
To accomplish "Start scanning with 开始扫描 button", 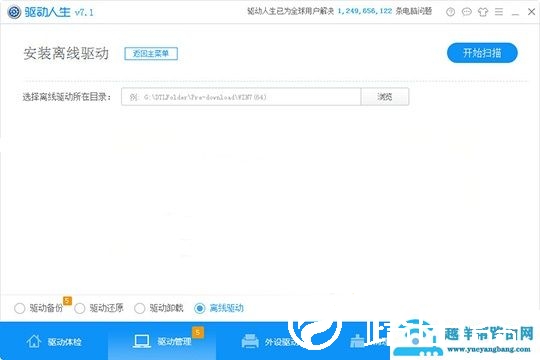I will click(482, 53).
